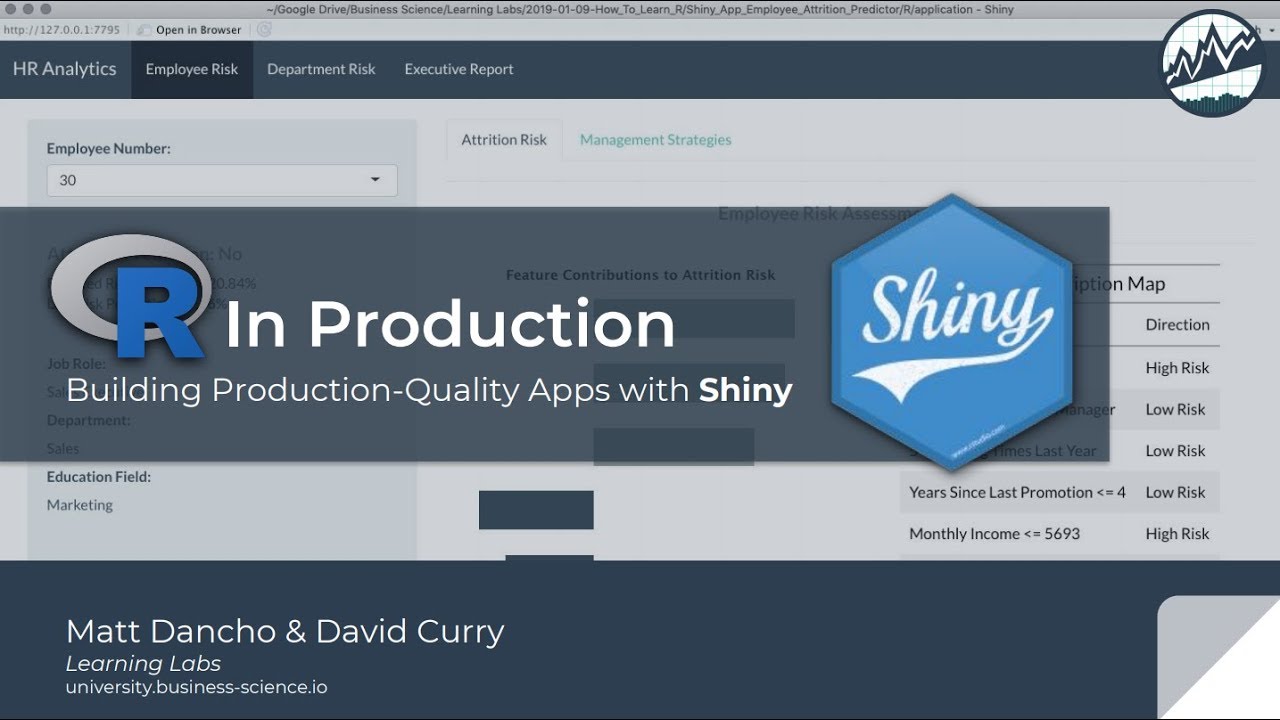
Task: Click the 'Employee Number:' label
Action: point(109,148)
